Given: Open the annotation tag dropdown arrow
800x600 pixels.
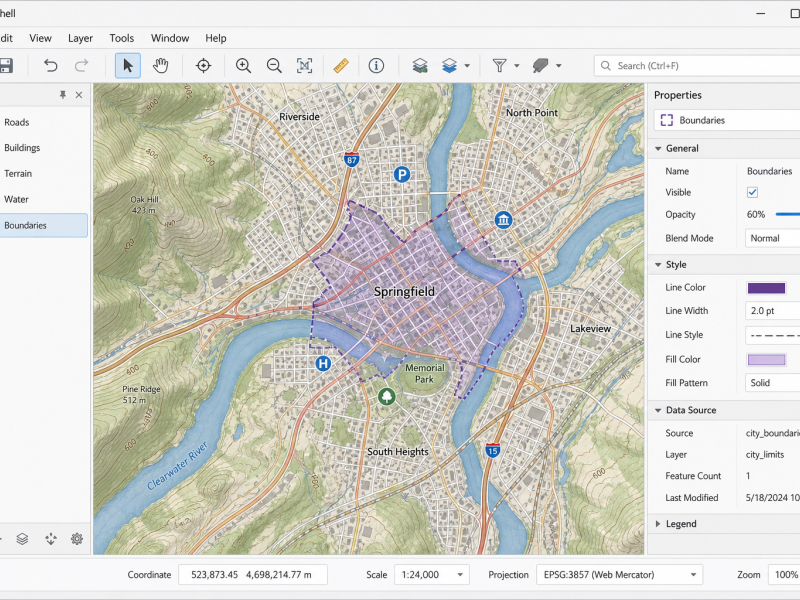Looking at the screenshot, I should [559, 66].
